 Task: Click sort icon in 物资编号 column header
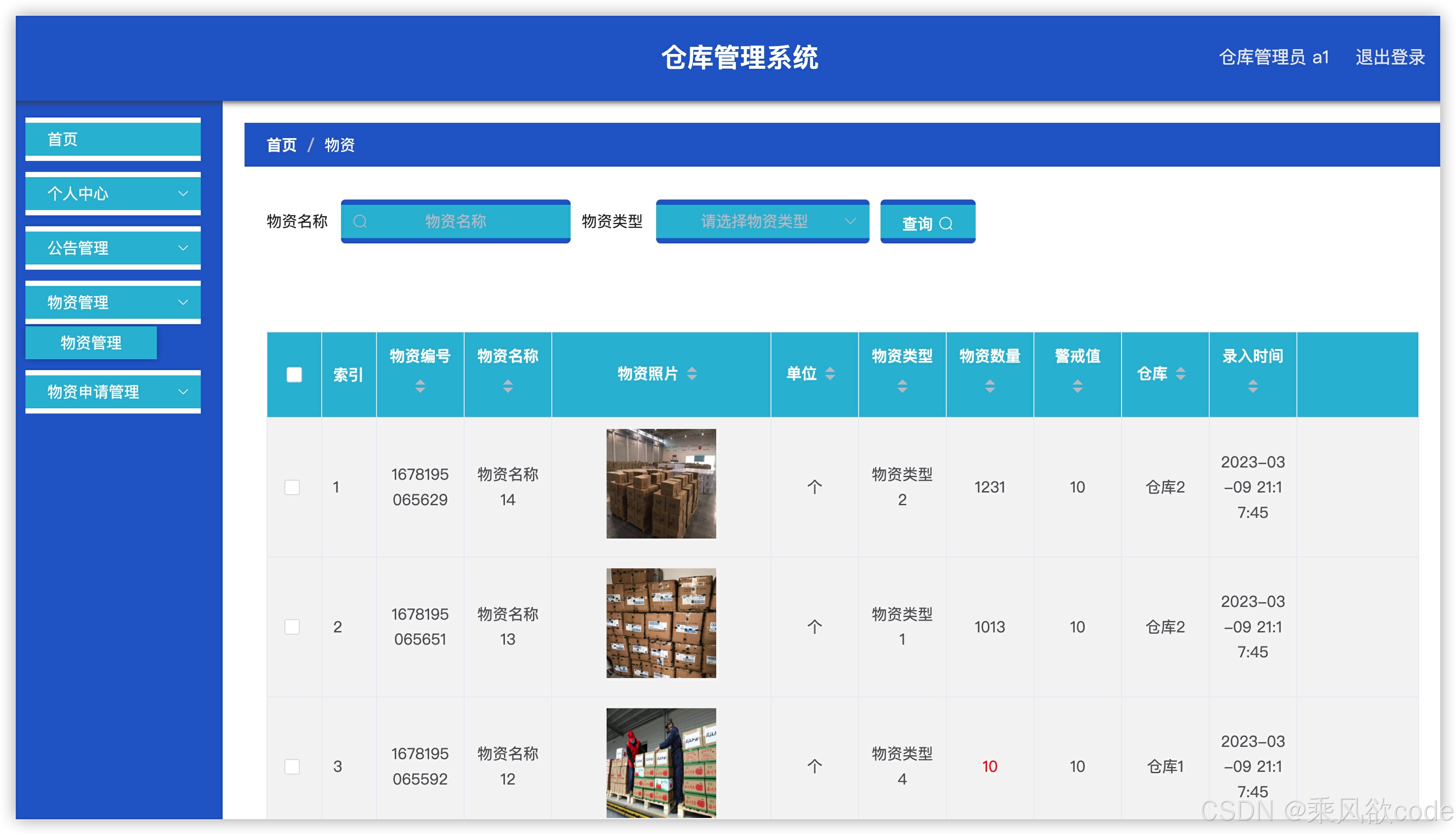tap(420, 386)
